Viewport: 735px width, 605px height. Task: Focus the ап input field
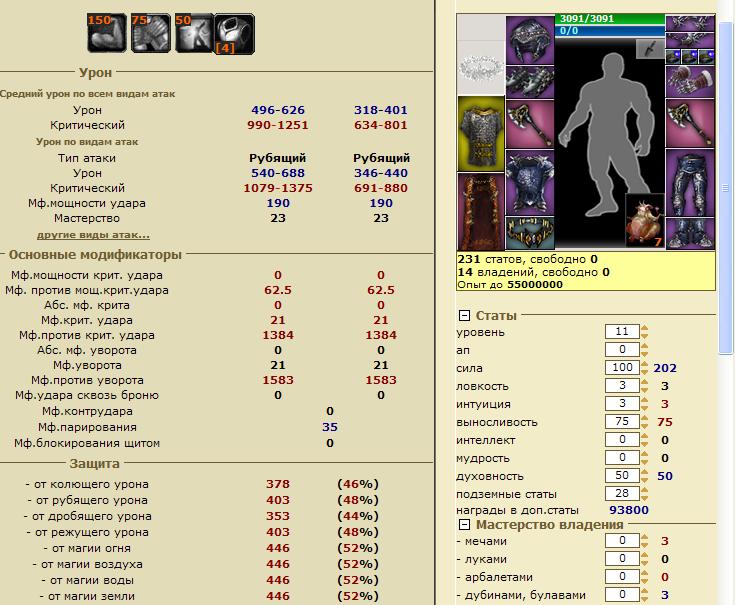(x=622, y=350)
